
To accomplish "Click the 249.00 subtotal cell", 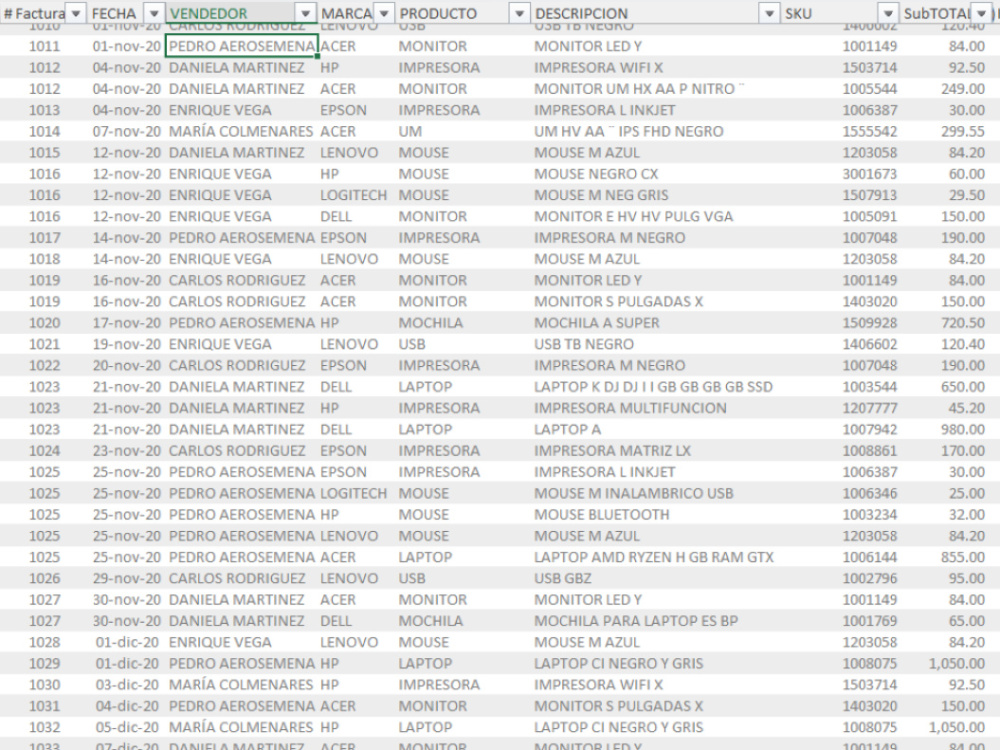I will click(x=962, y=89).
